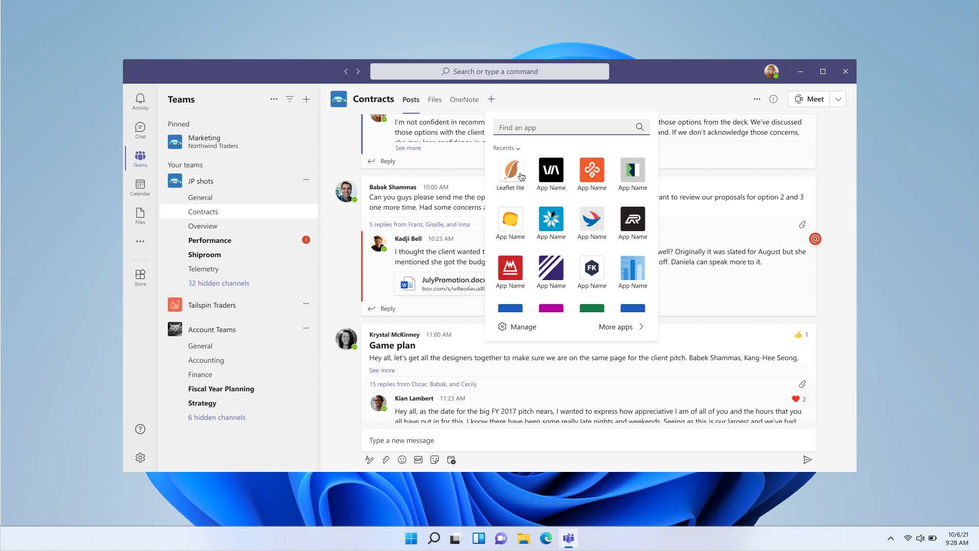This screenshot has width=979, height=551.
Task: Click the thumbs up reaction on Game plan
Action: tap(800, 335)
